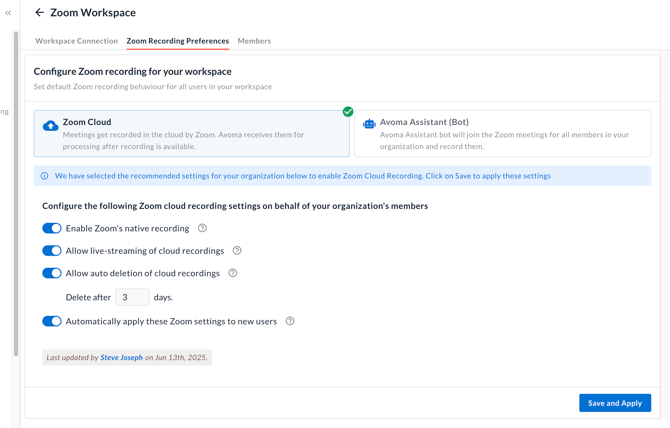Open Steve Joseph's profile link
The width and height of the screenshot is (670, 428).
click(x=121, y=358)
